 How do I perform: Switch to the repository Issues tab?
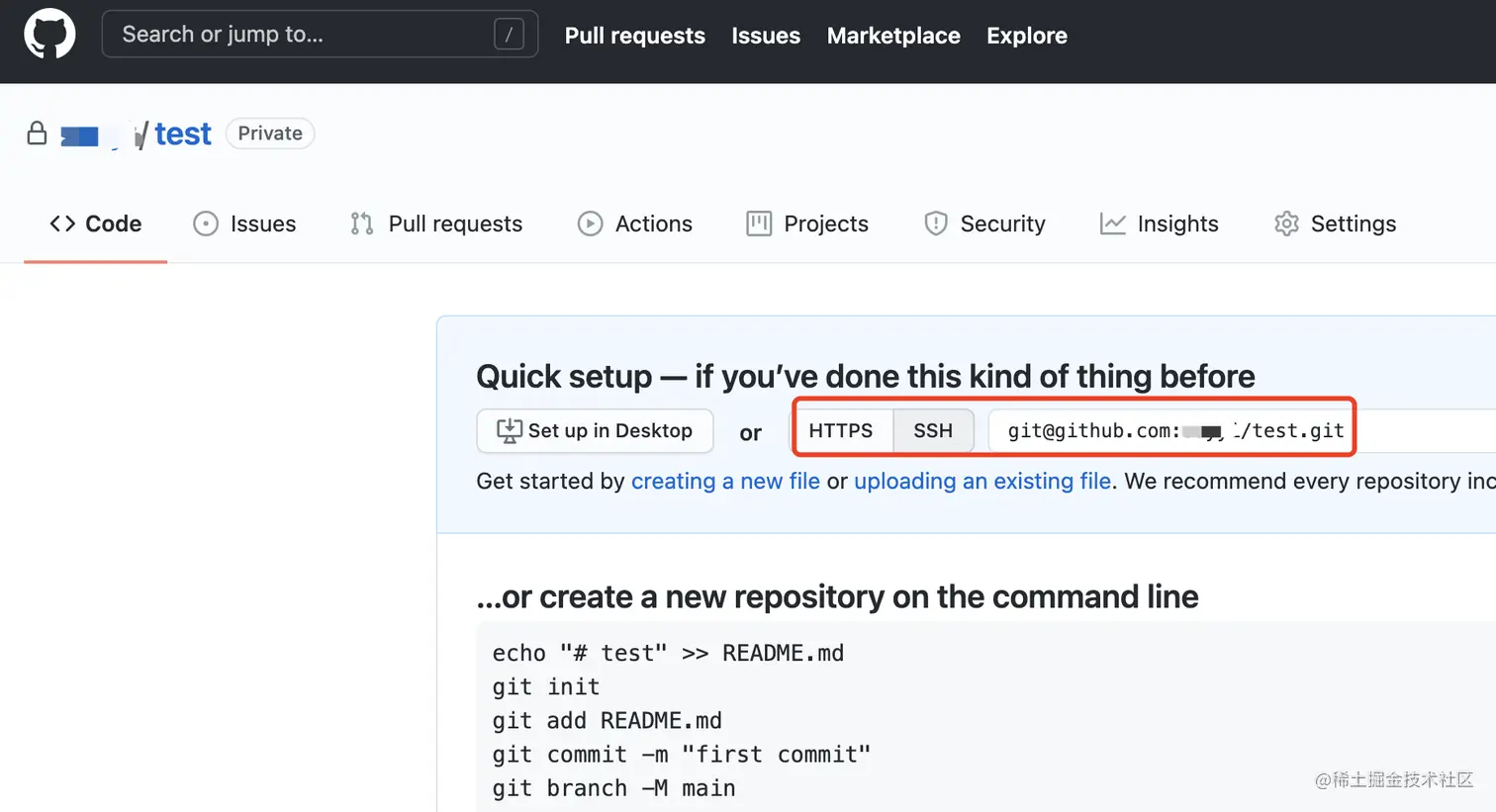pos(244,224)
